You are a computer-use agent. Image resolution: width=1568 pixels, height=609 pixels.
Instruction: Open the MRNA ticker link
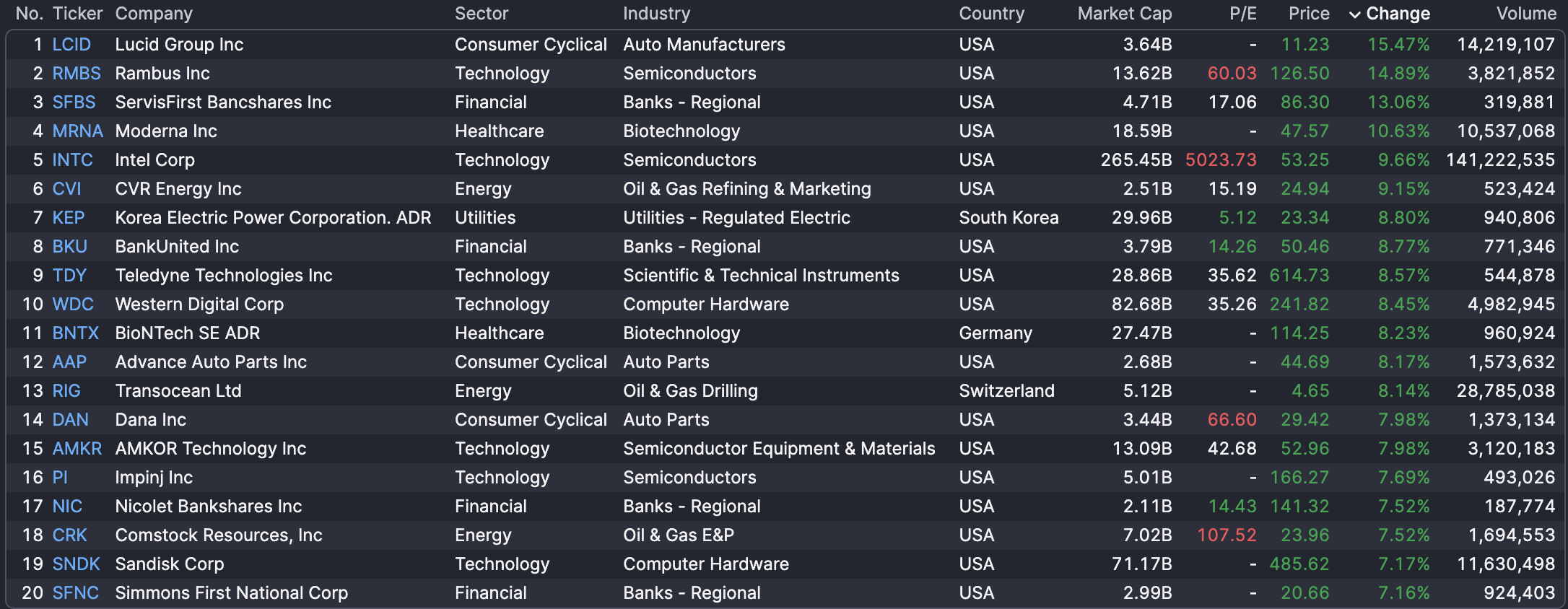(77, 131)
